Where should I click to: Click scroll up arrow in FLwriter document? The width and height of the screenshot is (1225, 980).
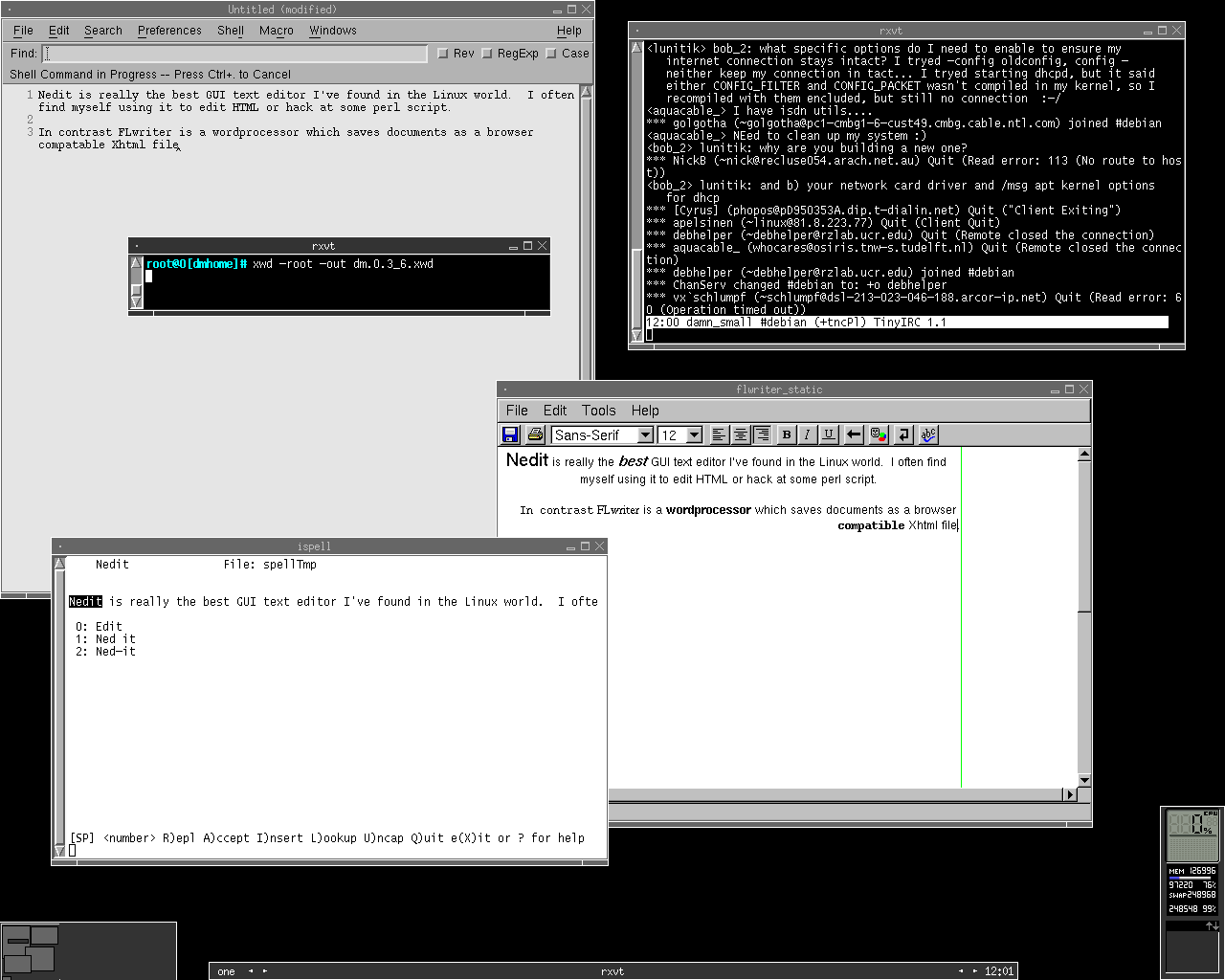click(x=1084, y=455)
